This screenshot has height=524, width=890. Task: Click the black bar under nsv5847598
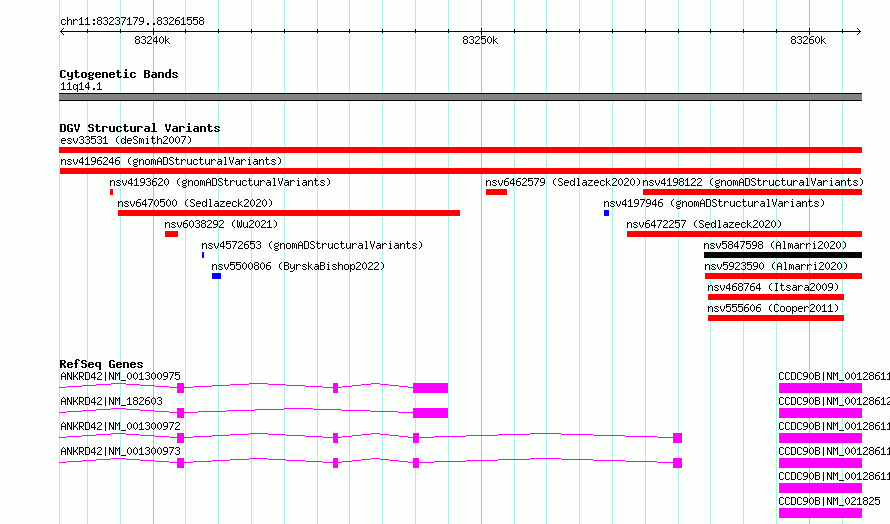click(x=783, y=255)
